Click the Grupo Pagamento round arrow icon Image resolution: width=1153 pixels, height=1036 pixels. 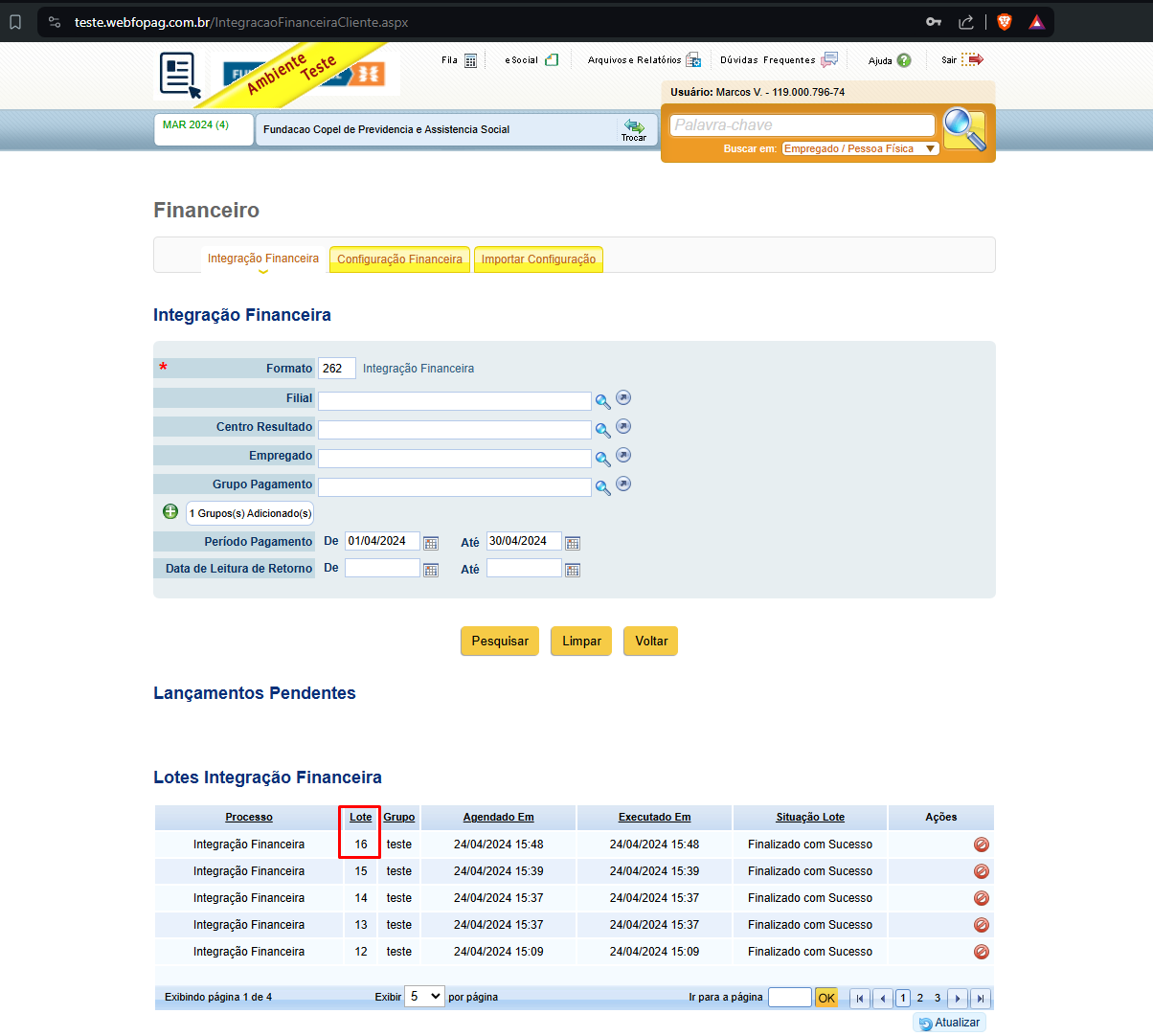(623, 484)
